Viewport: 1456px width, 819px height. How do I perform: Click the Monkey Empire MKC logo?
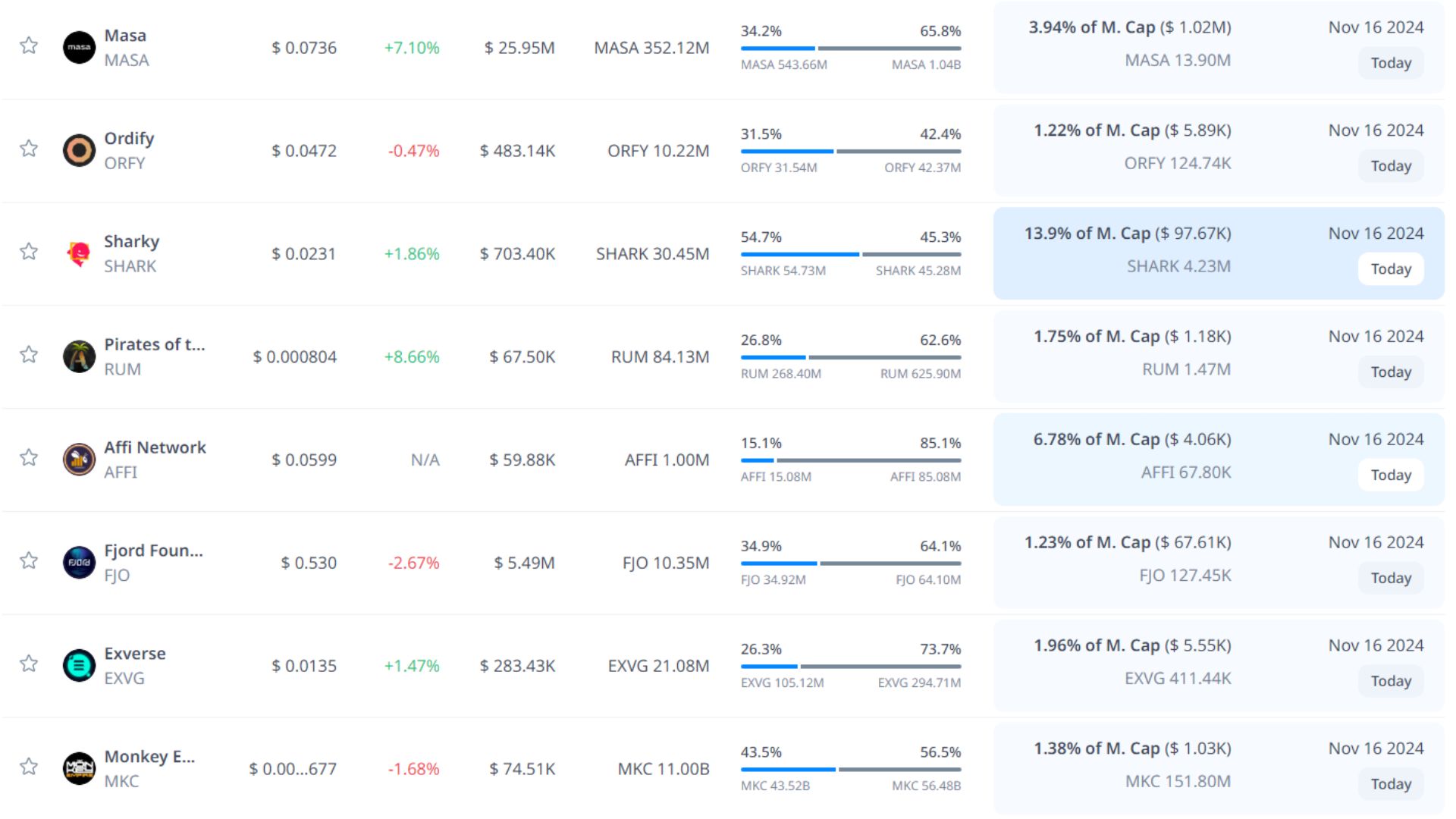[79, 768]
